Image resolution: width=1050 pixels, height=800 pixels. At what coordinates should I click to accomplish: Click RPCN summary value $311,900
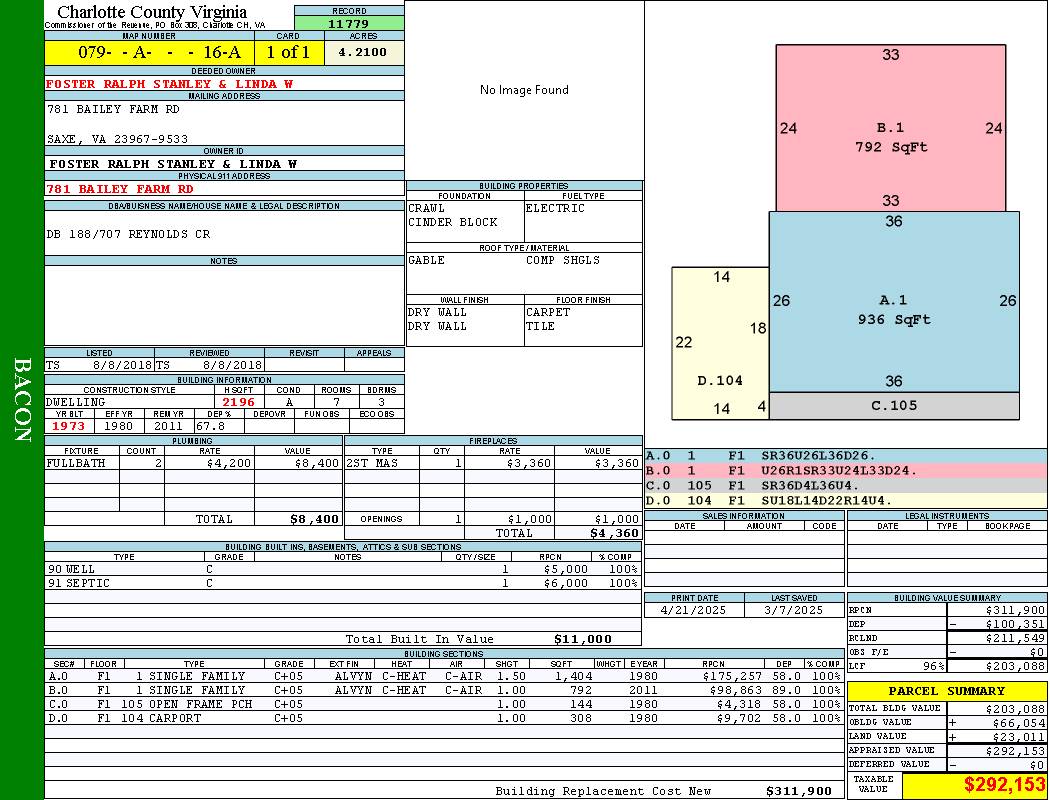1015,611
